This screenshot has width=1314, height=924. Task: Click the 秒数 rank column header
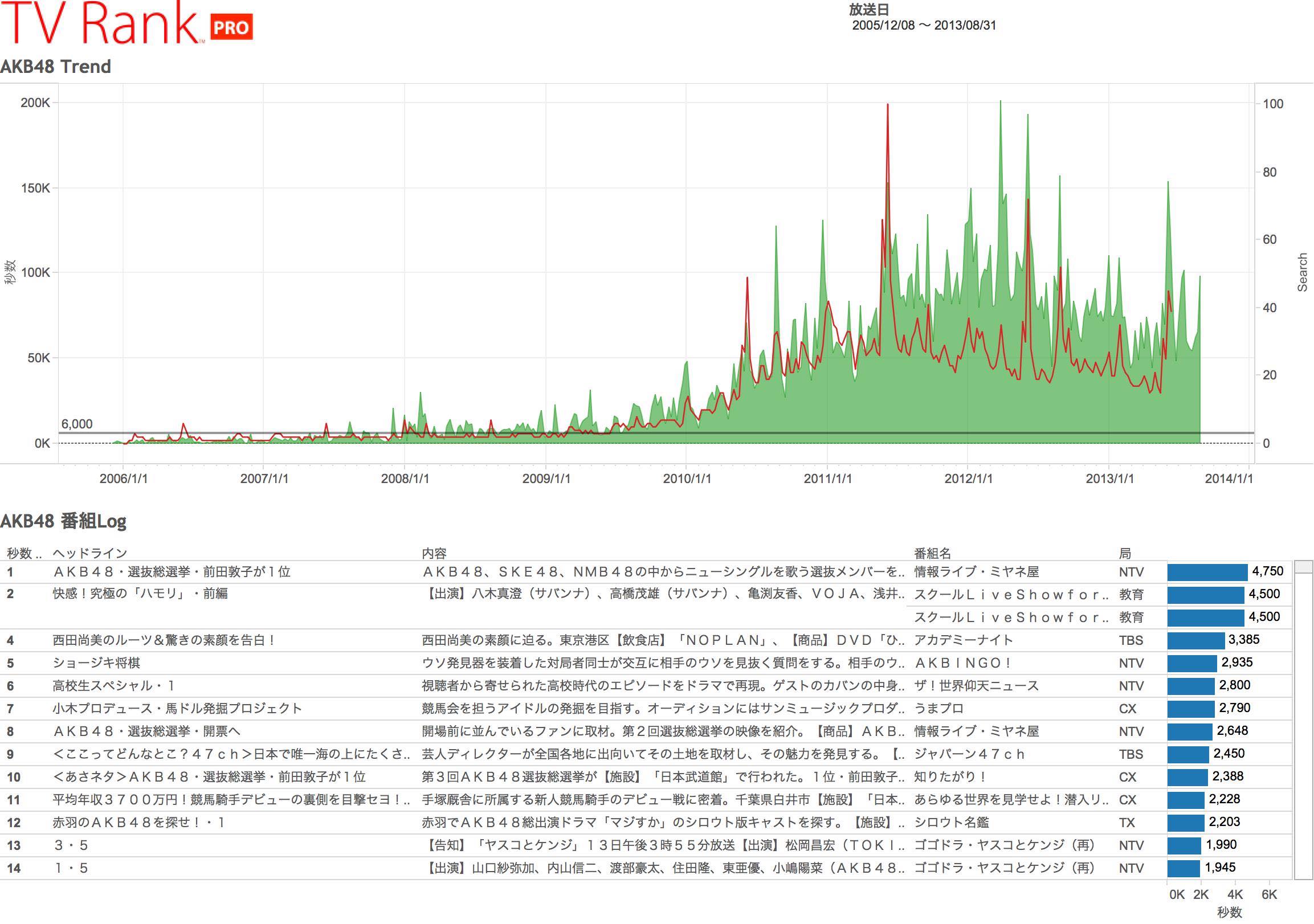(x=24, y=553)
